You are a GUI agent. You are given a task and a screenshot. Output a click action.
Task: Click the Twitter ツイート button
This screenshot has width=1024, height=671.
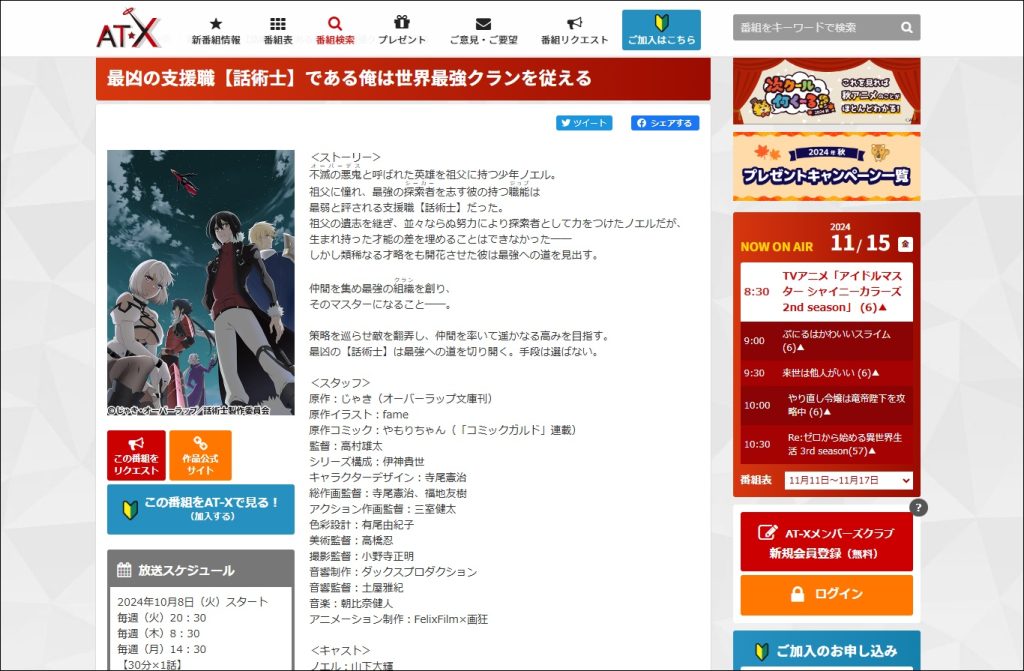584,123
